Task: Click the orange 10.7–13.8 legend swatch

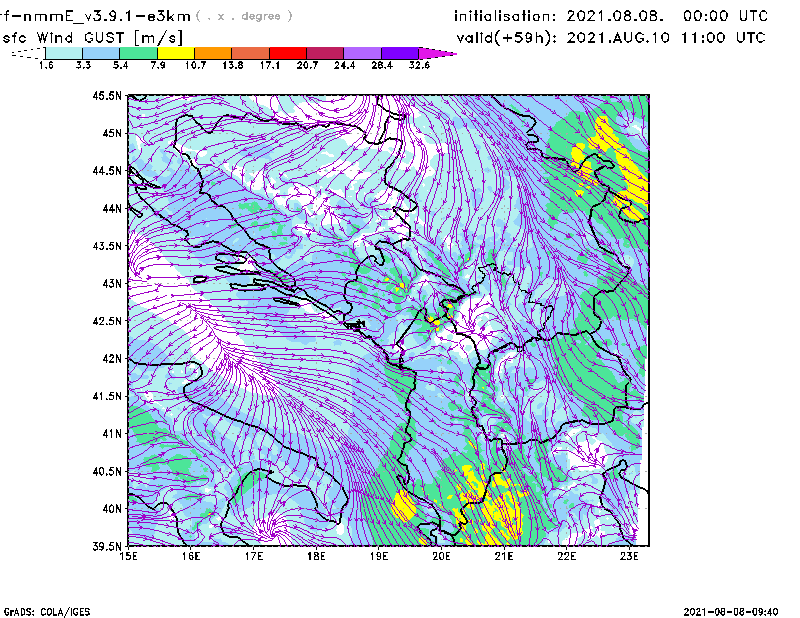Action: click(213, 53)
